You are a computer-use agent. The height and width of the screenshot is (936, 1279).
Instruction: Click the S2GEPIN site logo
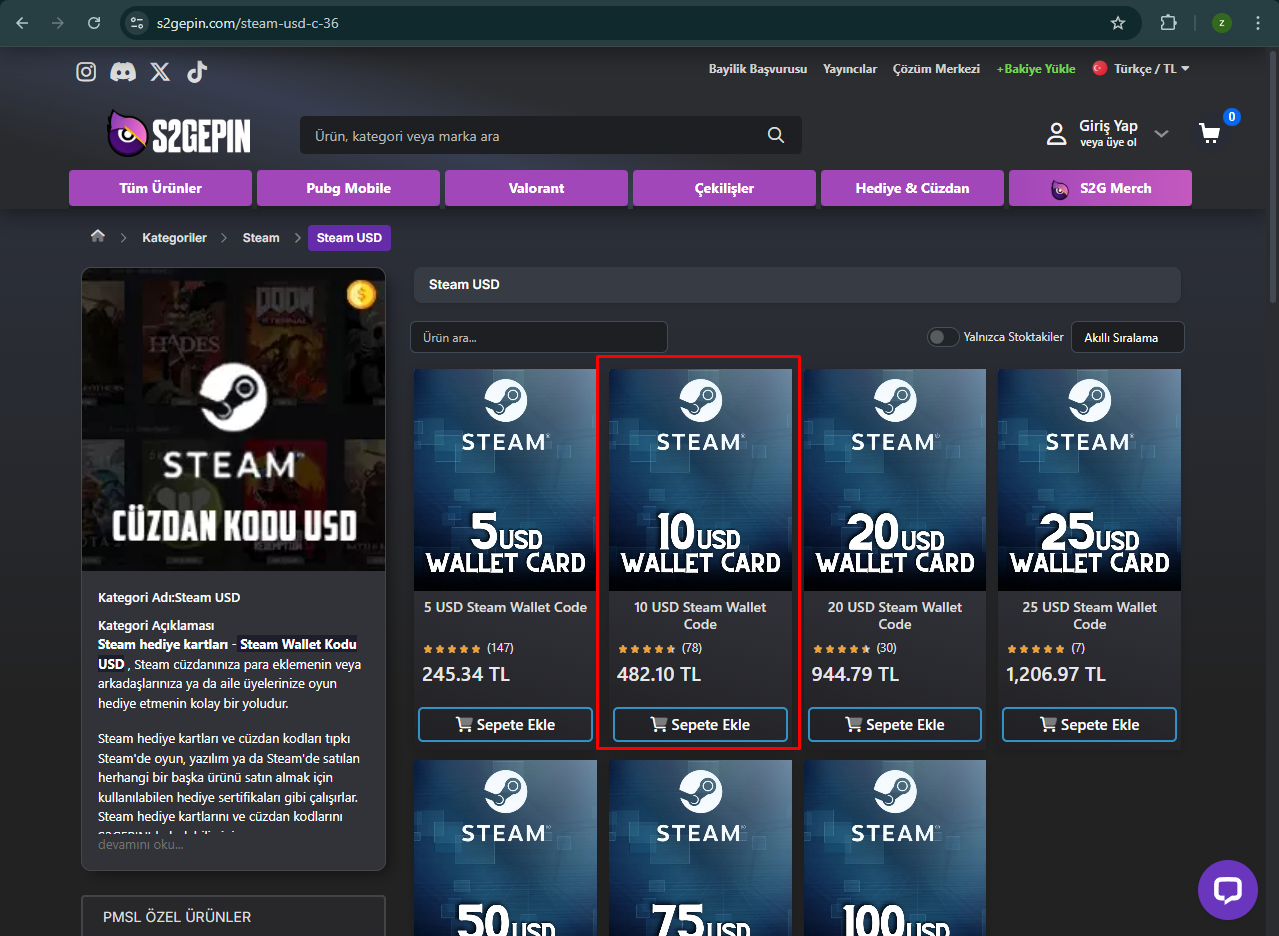click(179, 134)
